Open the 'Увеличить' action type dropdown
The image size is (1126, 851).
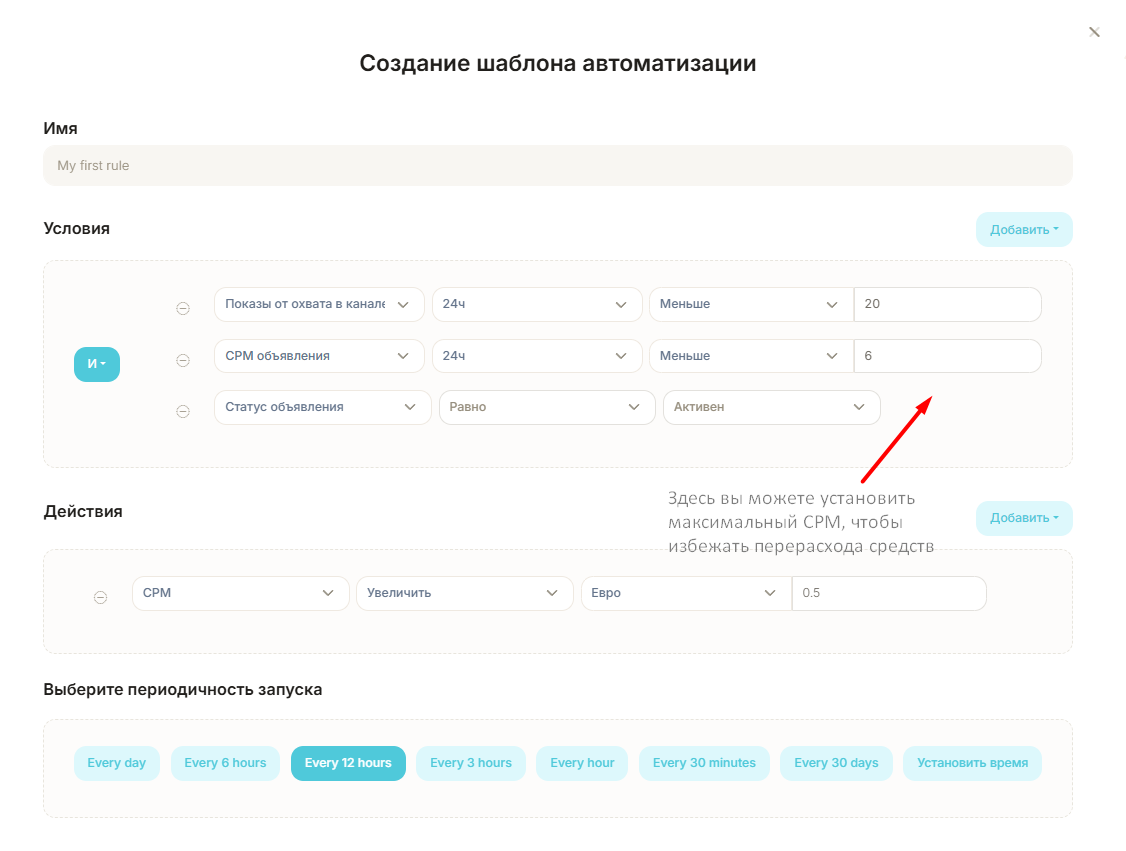tap(464, 593)
